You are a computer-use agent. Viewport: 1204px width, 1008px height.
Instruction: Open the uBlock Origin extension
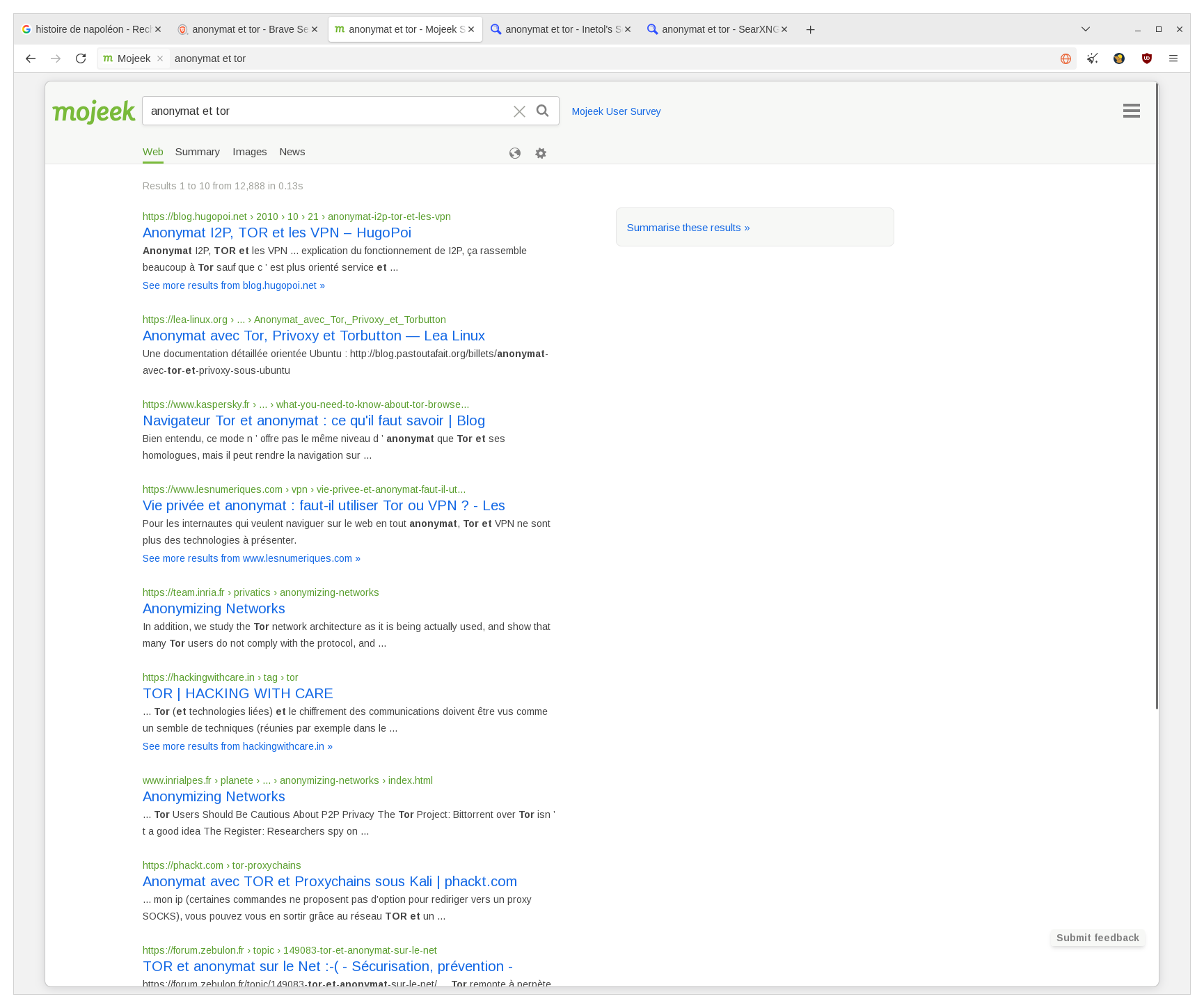tap(1146, 58)
